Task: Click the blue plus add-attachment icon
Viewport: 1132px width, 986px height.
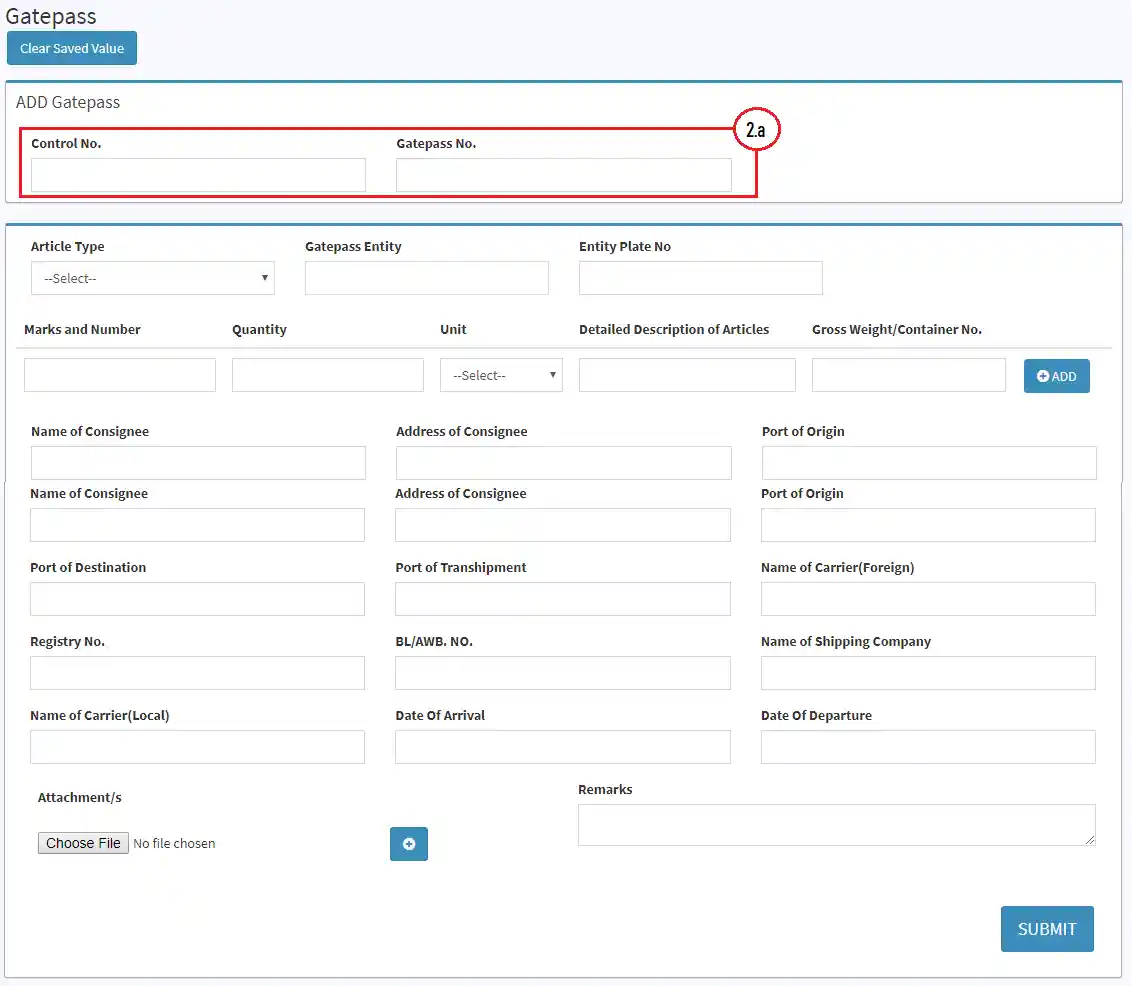Action: pyautogui.click(x=409, y=844)
